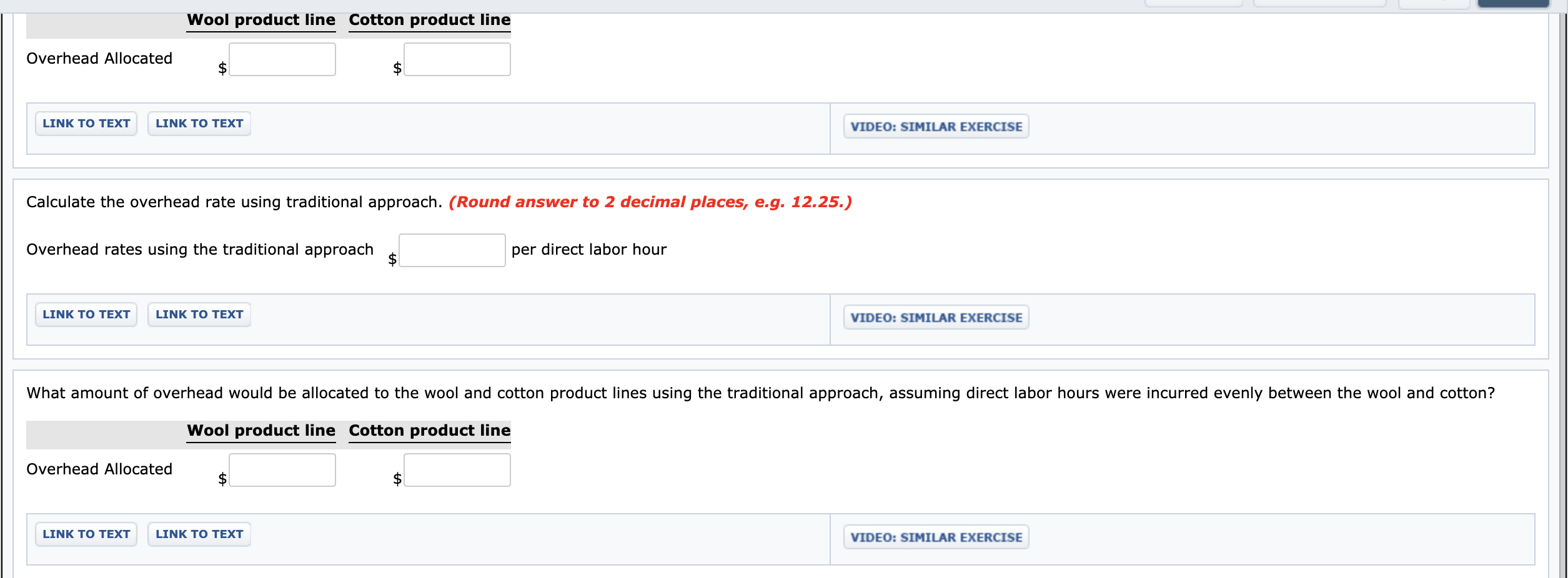Screen dimensions: 1568x578
Task: Open the first VIDEO: SIMILAR EXERCISE resource
Action: point(935,126)
